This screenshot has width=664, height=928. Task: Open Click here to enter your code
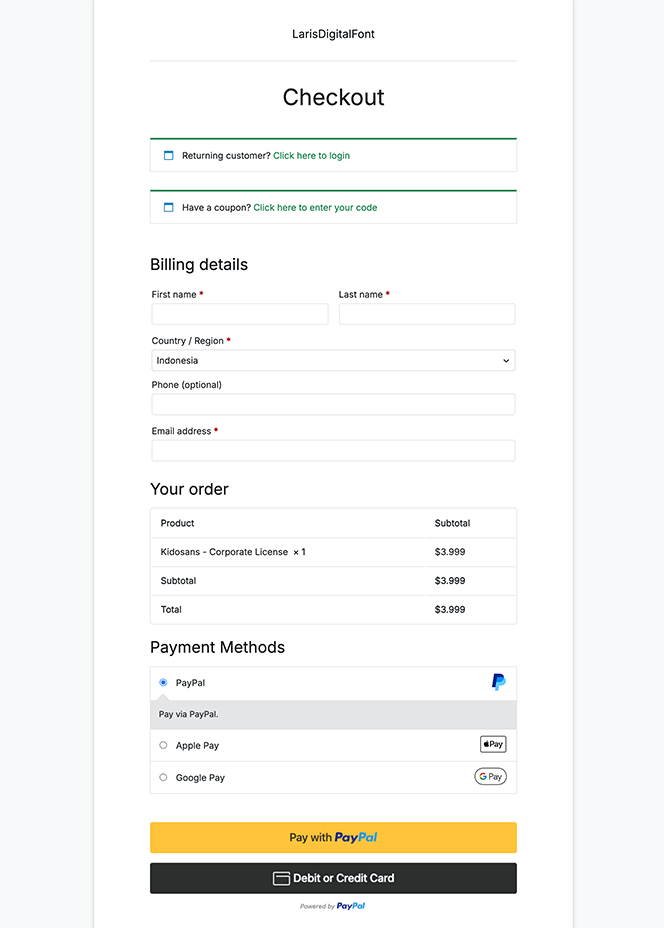pyautogui.click(x=315, y=208)
